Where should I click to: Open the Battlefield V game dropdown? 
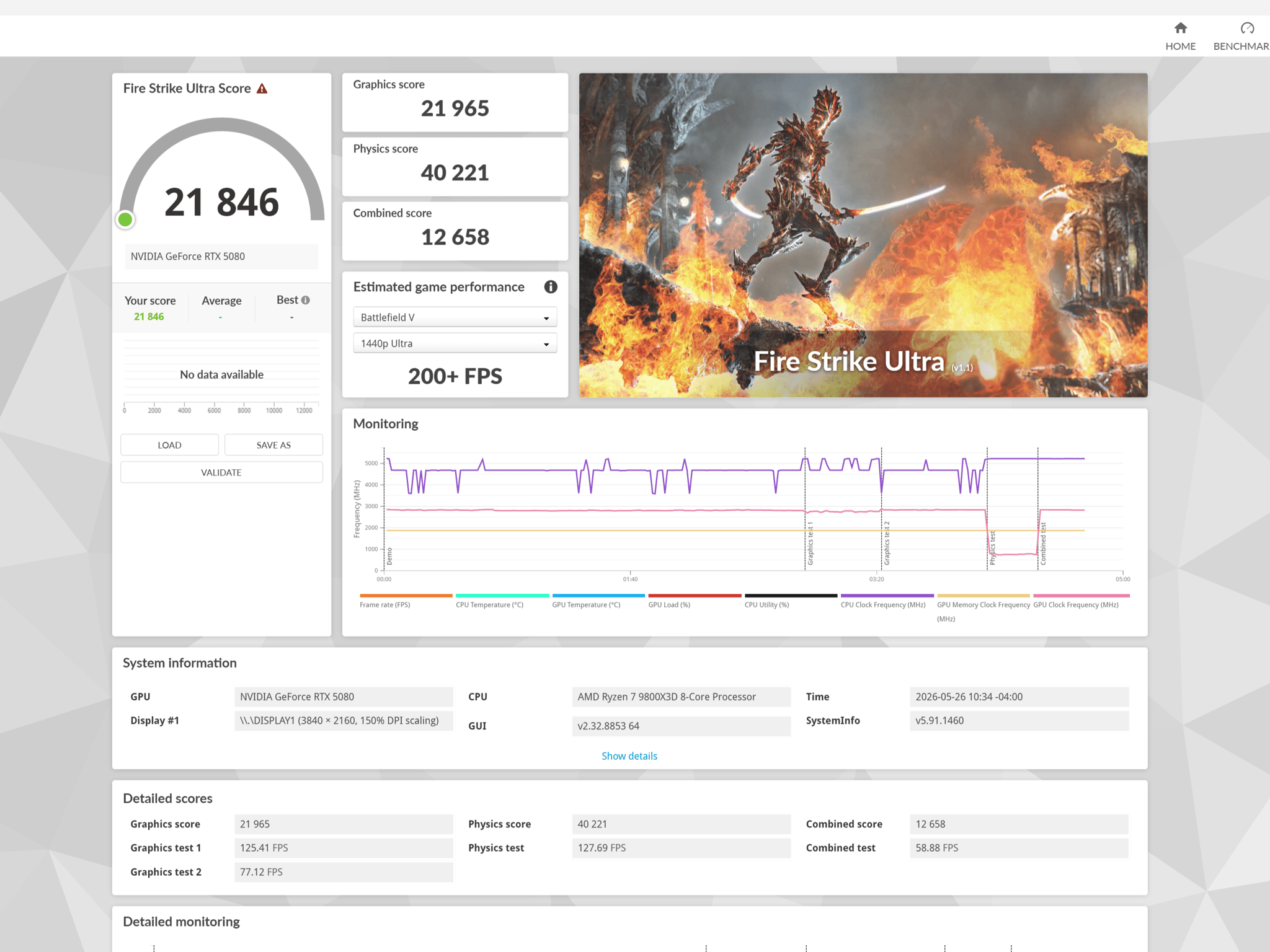point(455,317)
